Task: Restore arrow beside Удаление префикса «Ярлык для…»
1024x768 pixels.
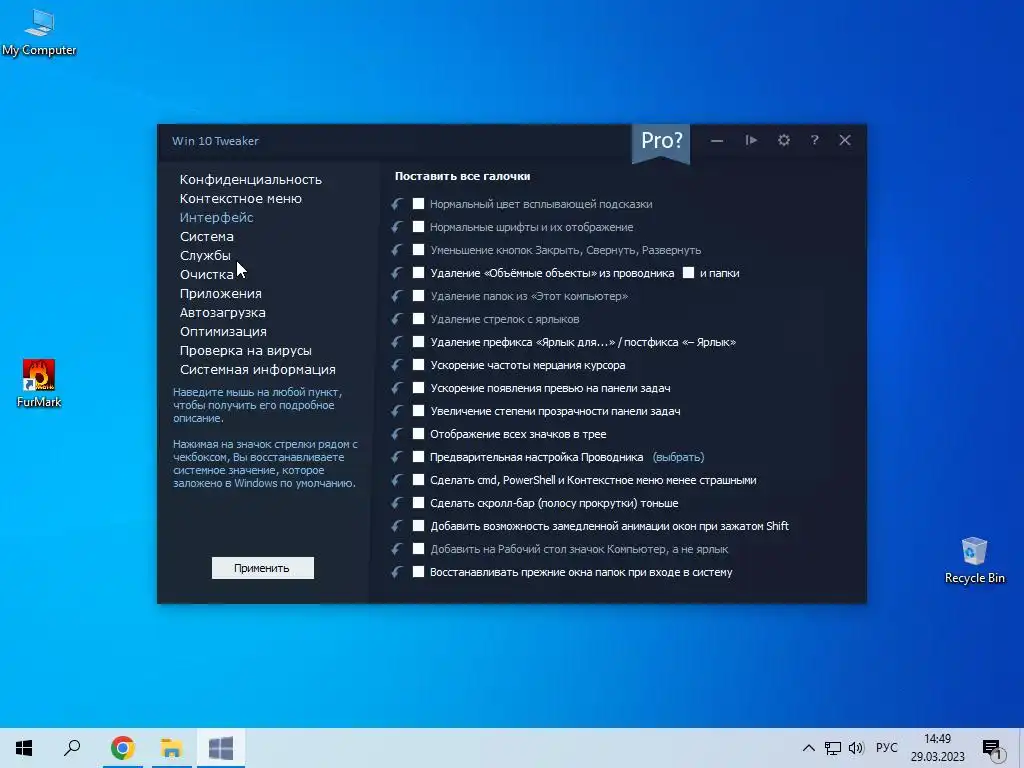Action: click(x=396, y=342)
